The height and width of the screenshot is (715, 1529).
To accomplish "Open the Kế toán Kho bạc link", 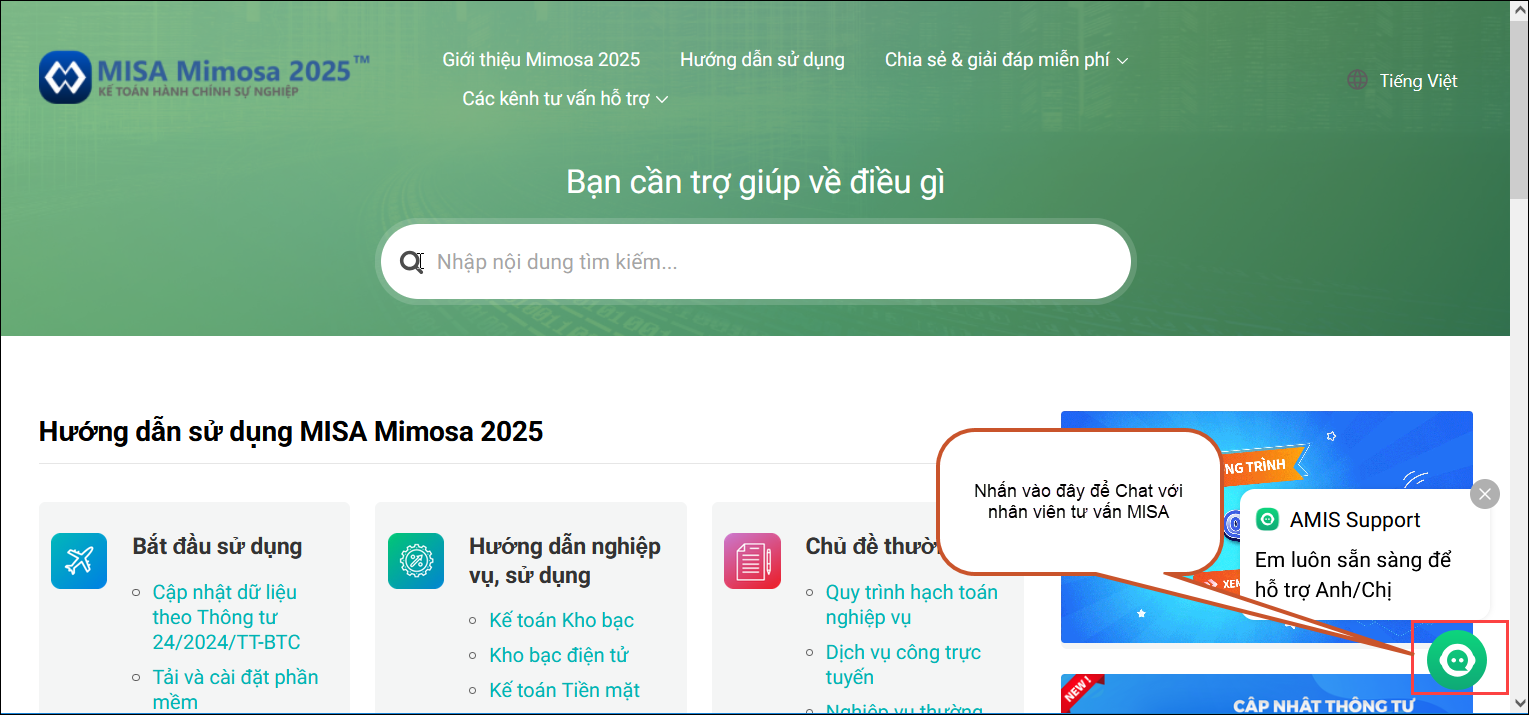I will point(561,620).
